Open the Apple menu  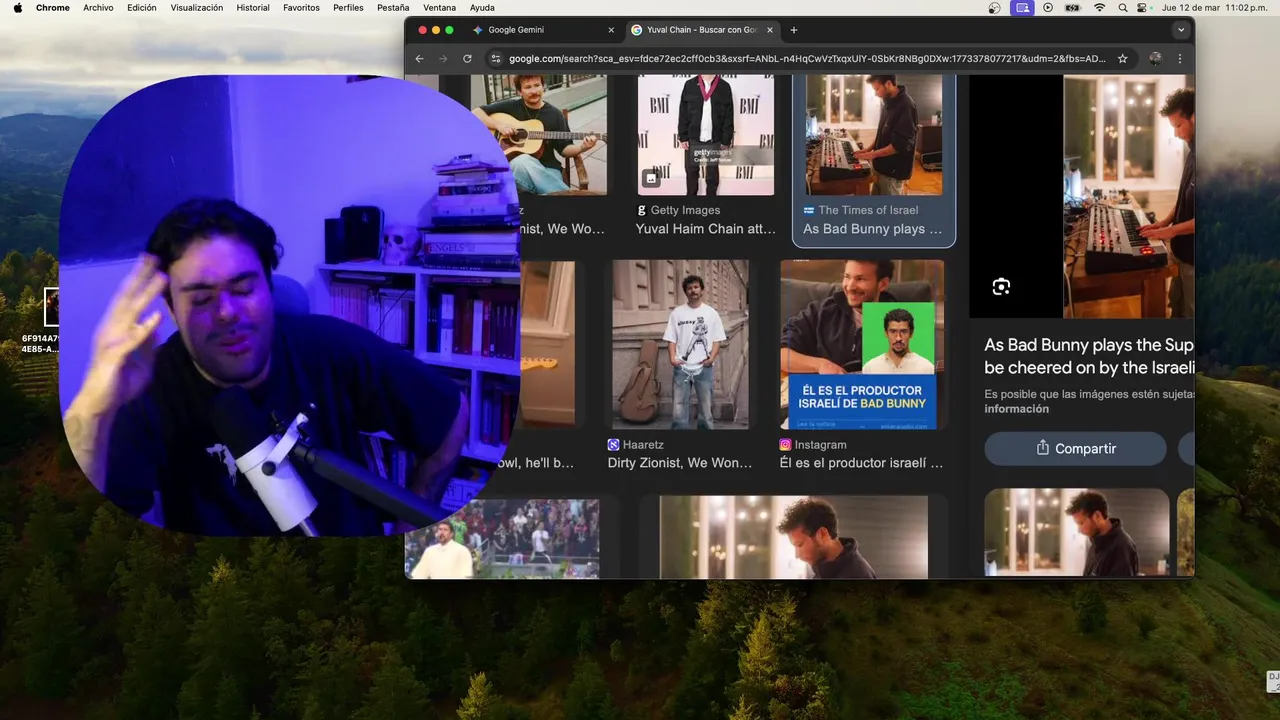click(x=17, y=8)
